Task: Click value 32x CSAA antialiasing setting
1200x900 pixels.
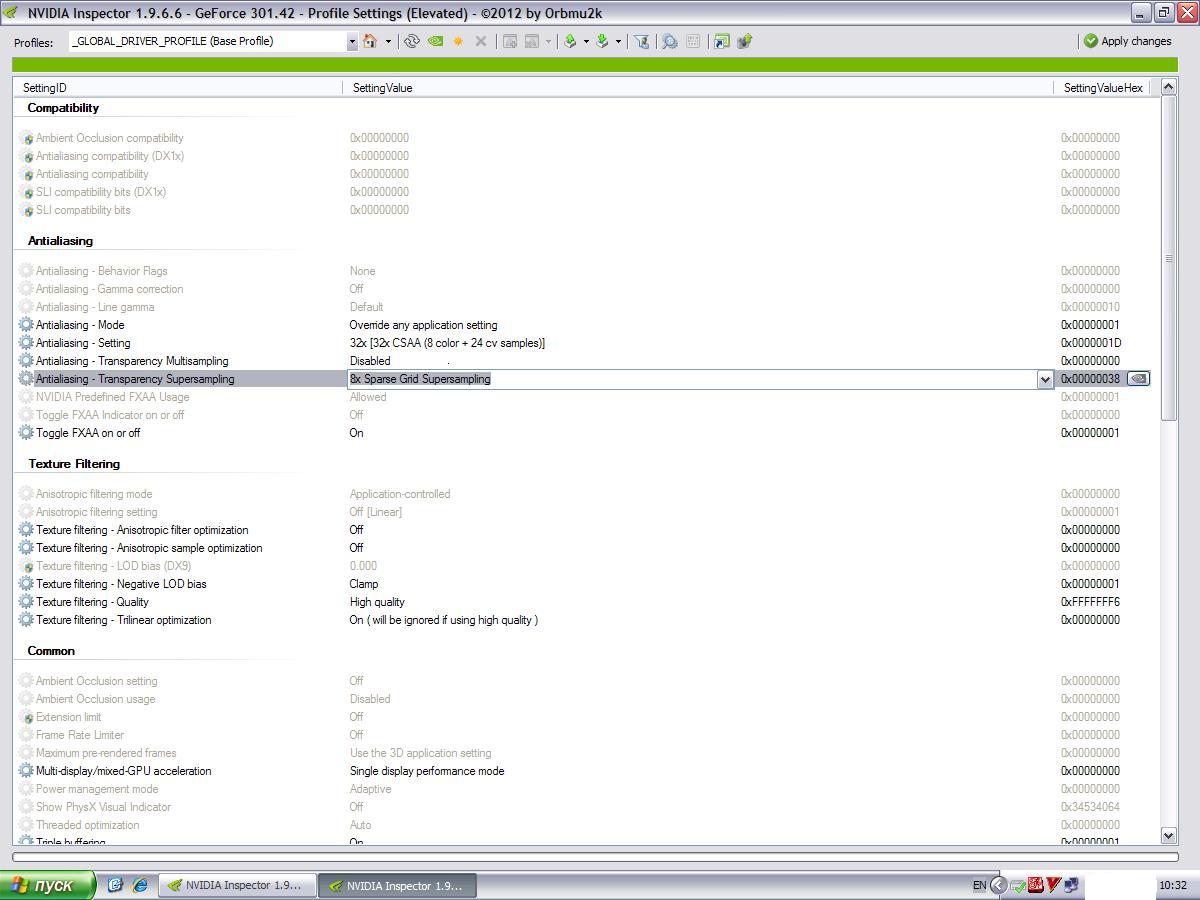Action: [447, 343]
